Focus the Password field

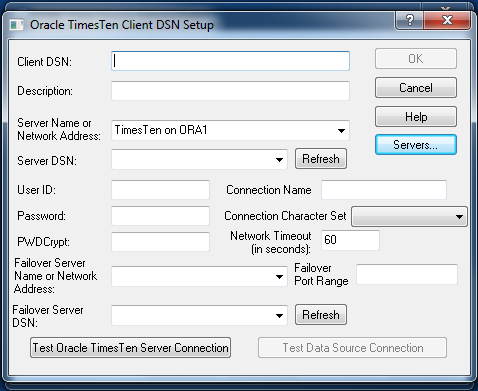coord(160,216)
